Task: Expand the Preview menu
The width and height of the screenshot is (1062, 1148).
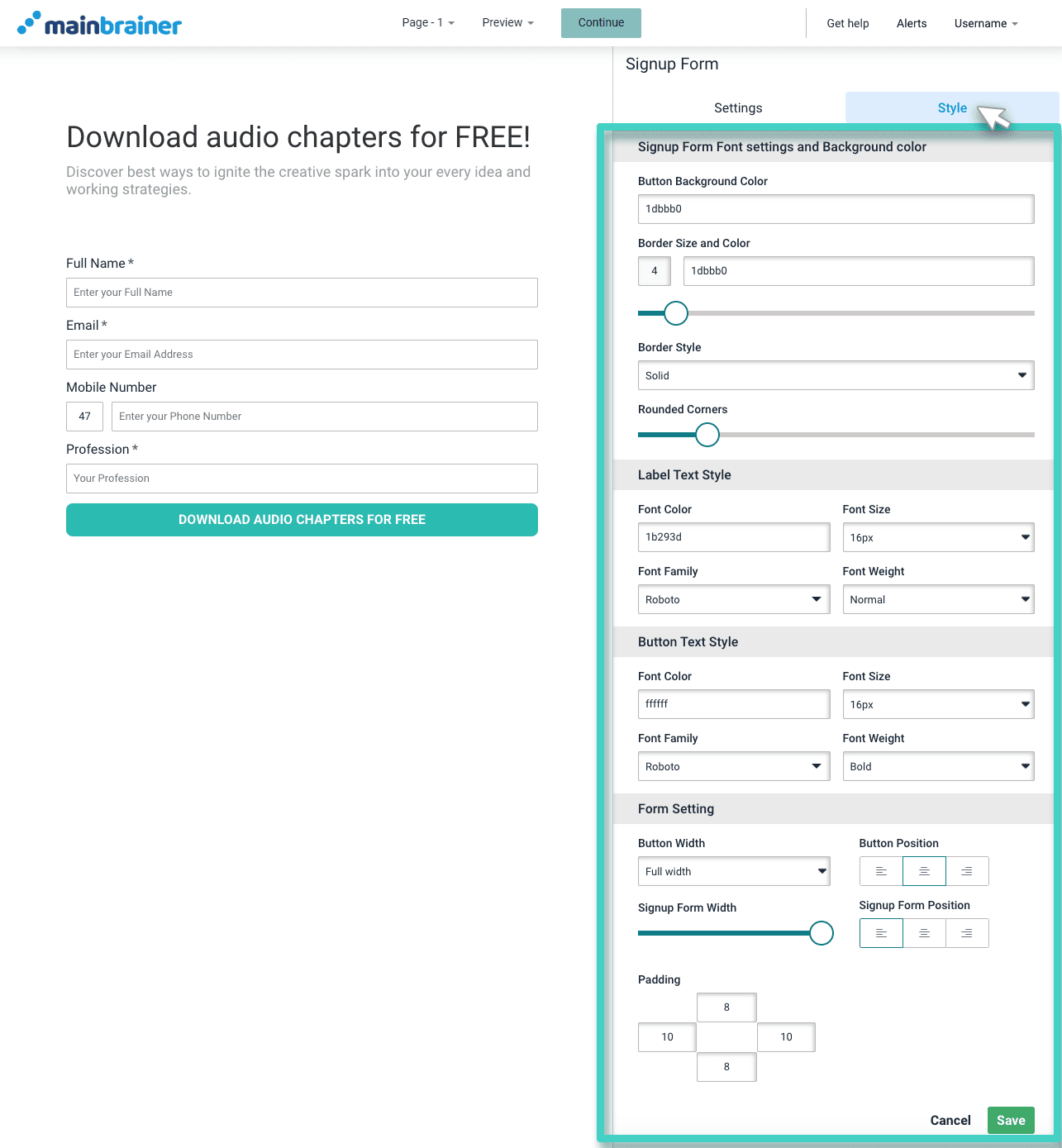Action: [507, 23]
